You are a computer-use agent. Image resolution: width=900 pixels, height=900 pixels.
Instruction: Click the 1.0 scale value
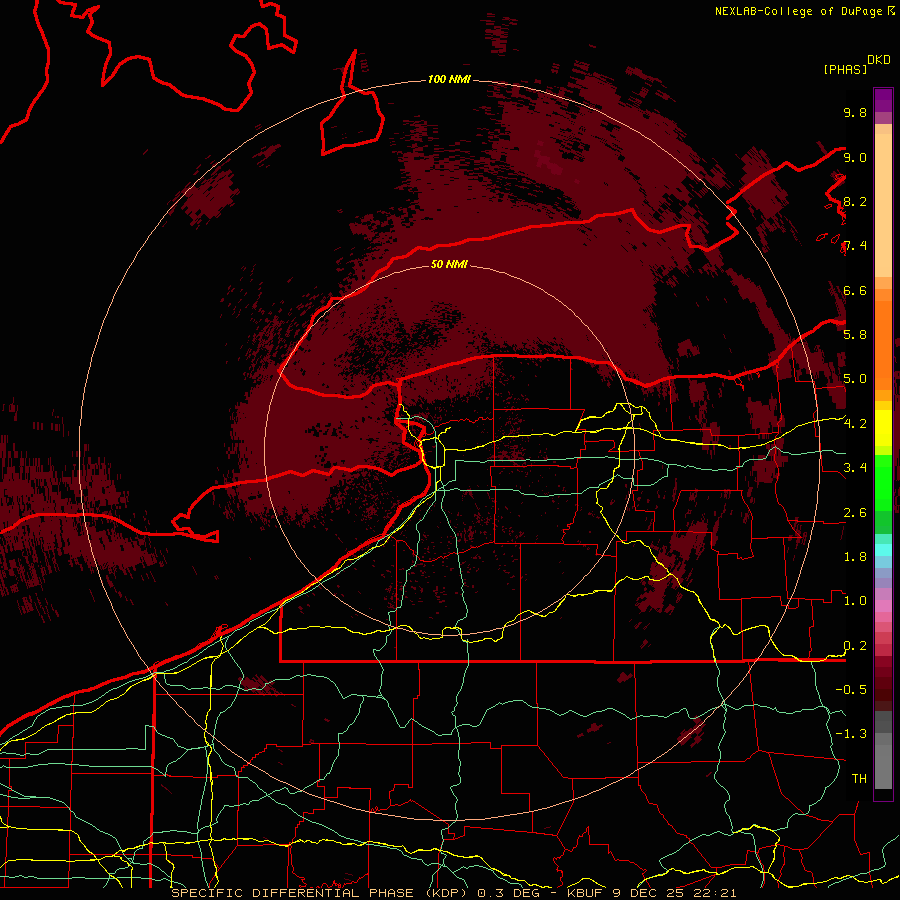click(855, 601)
